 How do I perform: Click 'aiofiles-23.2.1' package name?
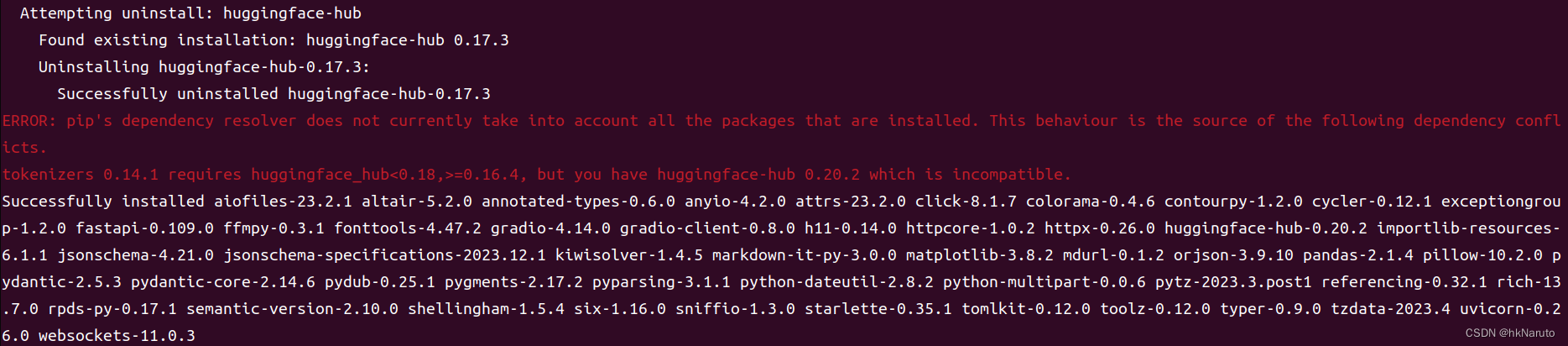coord(283,202)
